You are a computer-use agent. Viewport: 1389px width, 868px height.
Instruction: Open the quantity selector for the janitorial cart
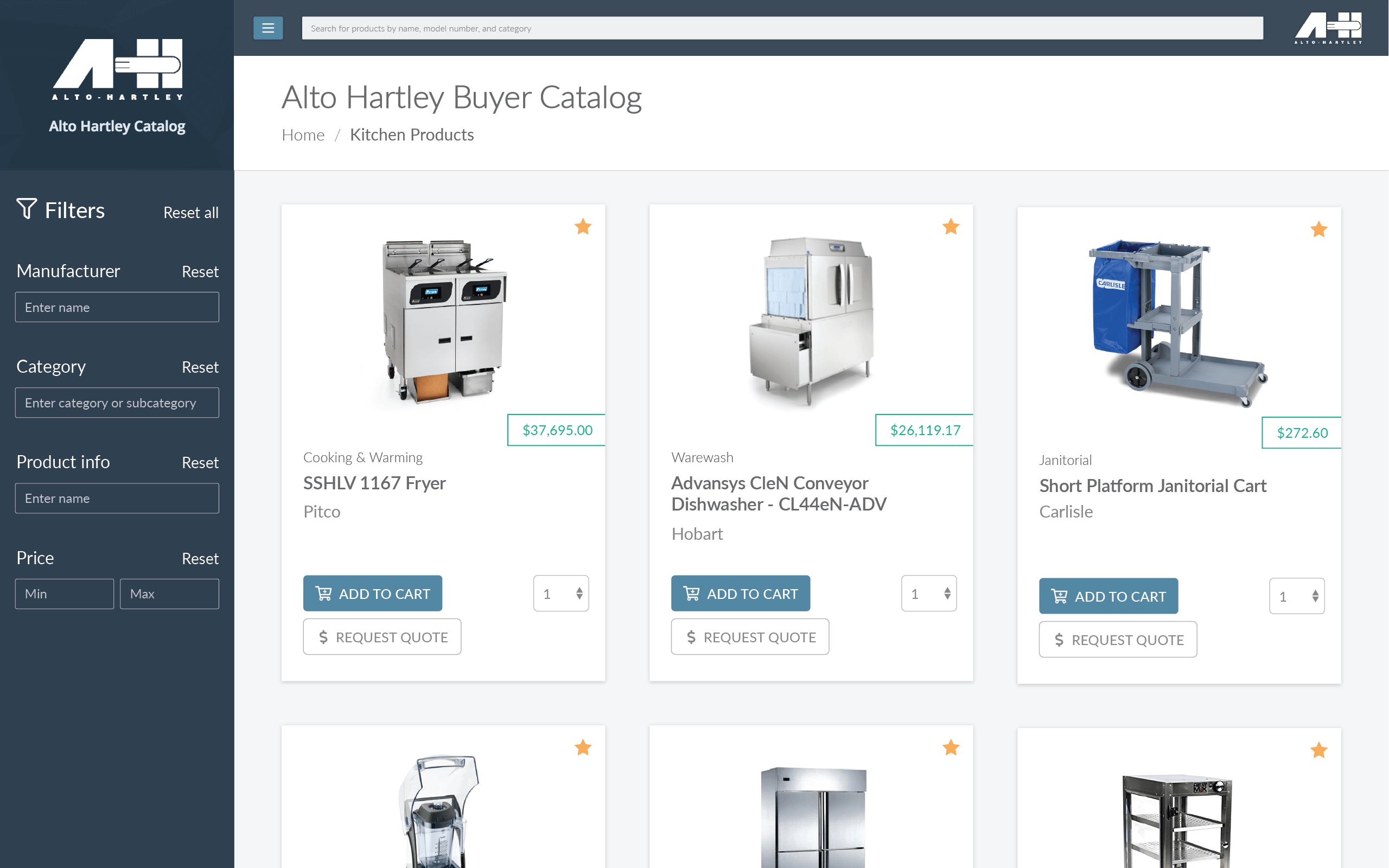coord(1297,596)
